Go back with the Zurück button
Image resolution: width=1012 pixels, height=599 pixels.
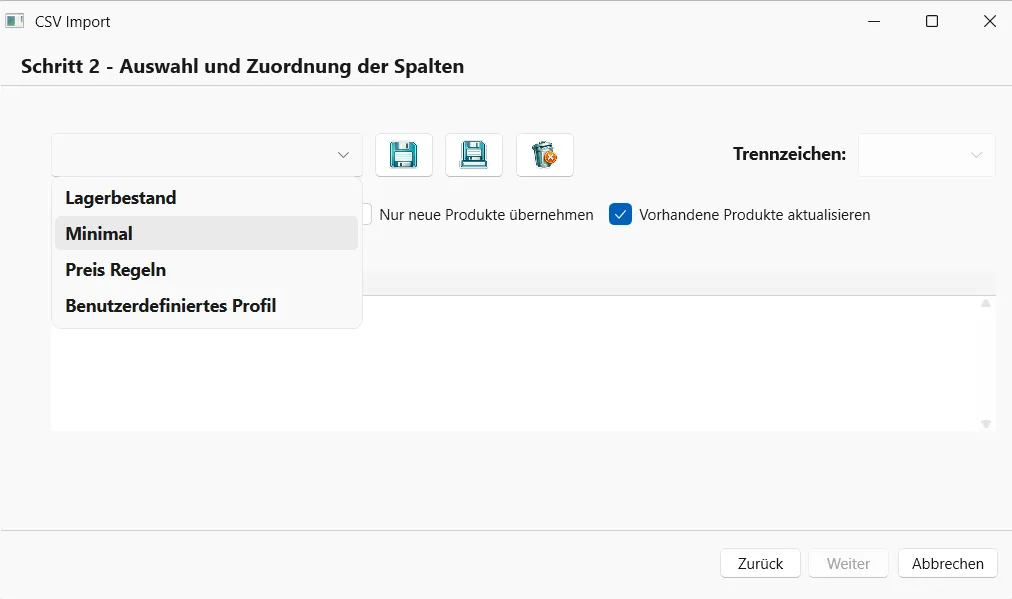760,563
